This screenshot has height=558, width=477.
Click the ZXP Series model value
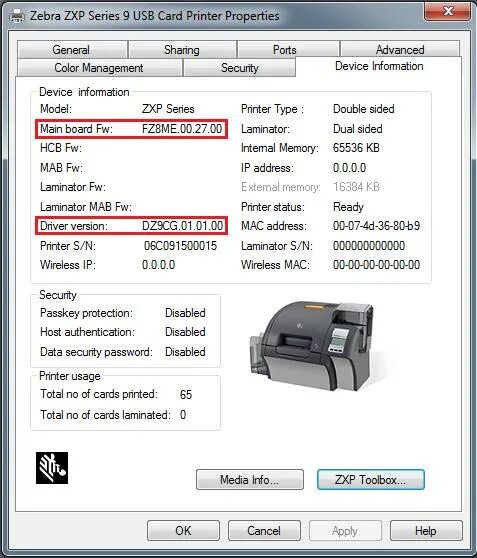[168, 109]
